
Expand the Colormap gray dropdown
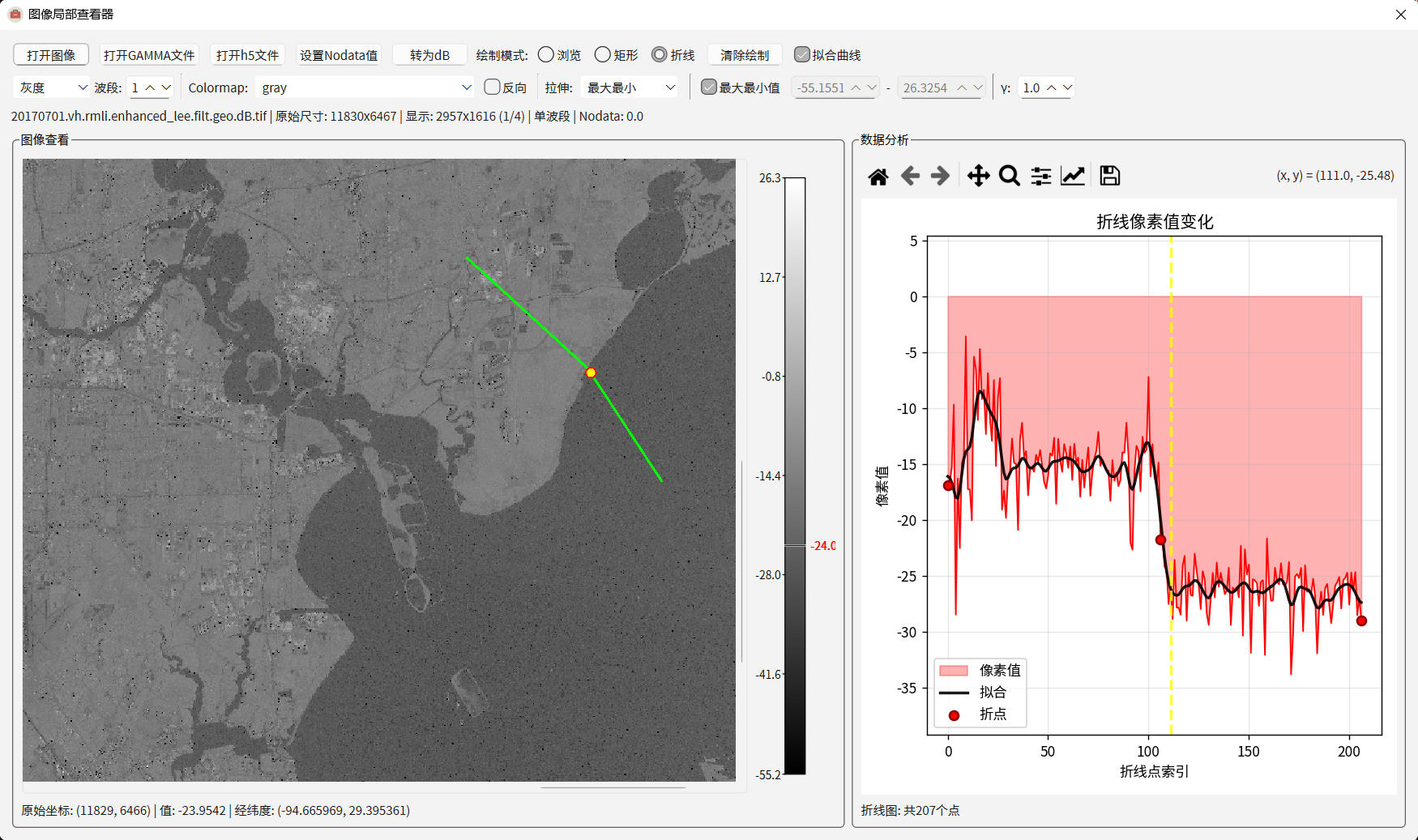click(365, 87)
